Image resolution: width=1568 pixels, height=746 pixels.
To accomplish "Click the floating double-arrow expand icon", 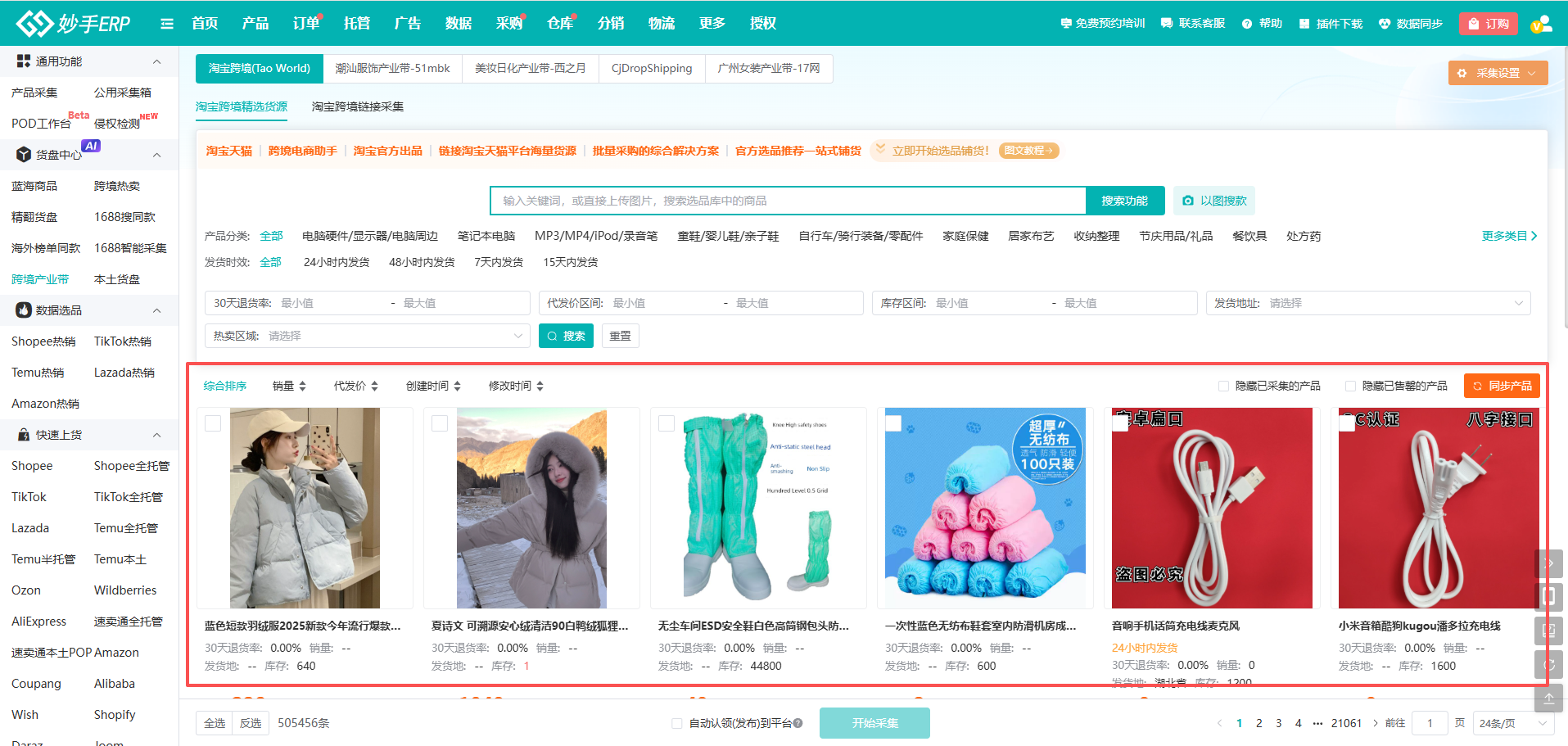I will click(1548, 563).
